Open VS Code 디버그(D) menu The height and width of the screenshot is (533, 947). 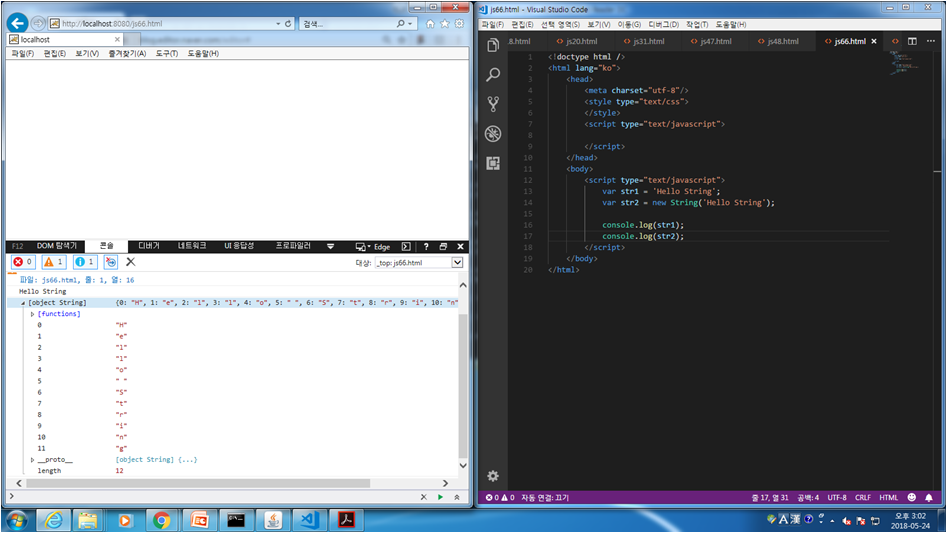tap(663, 25)
